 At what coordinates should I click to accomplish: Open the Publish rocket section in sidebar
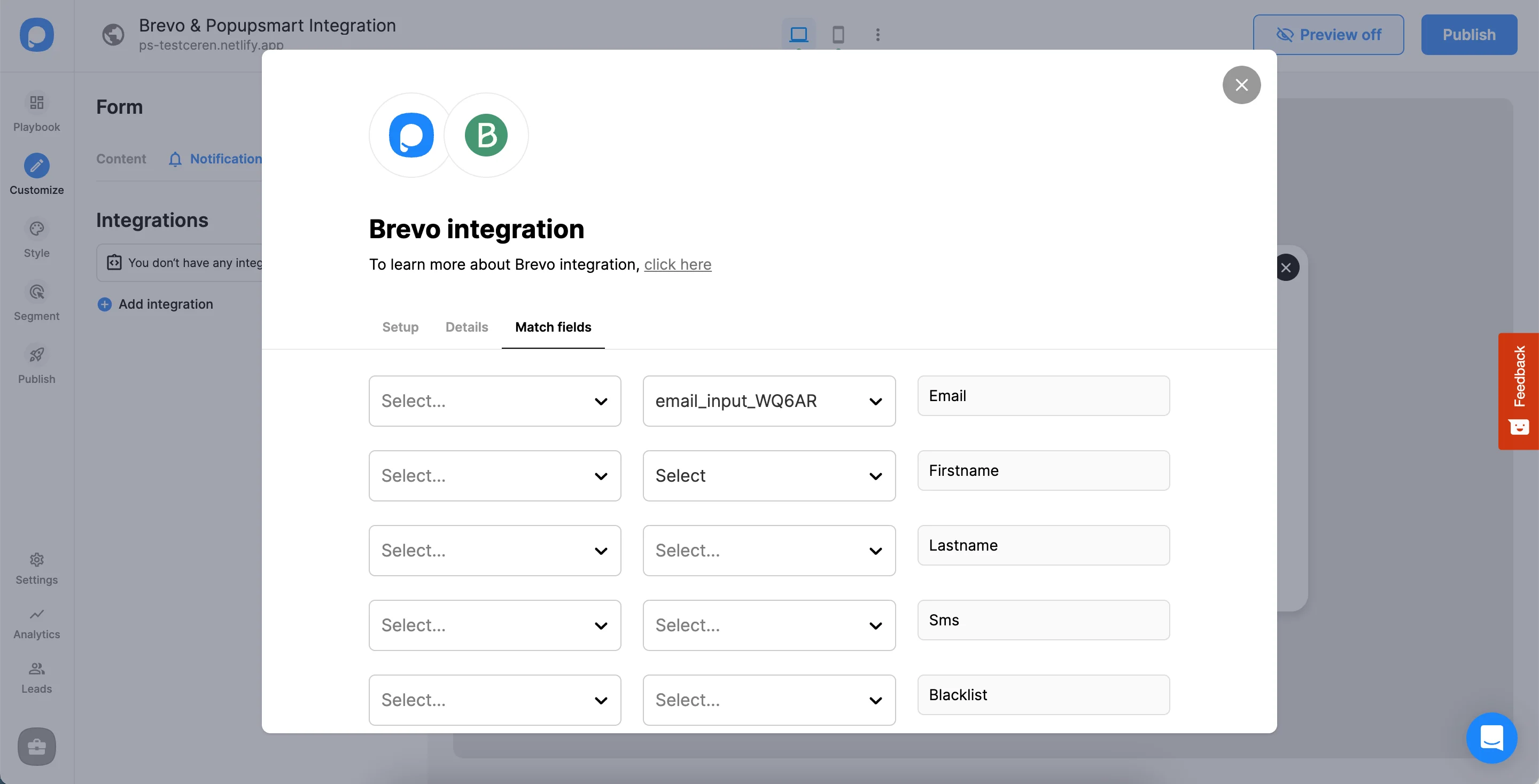(36, 365)
